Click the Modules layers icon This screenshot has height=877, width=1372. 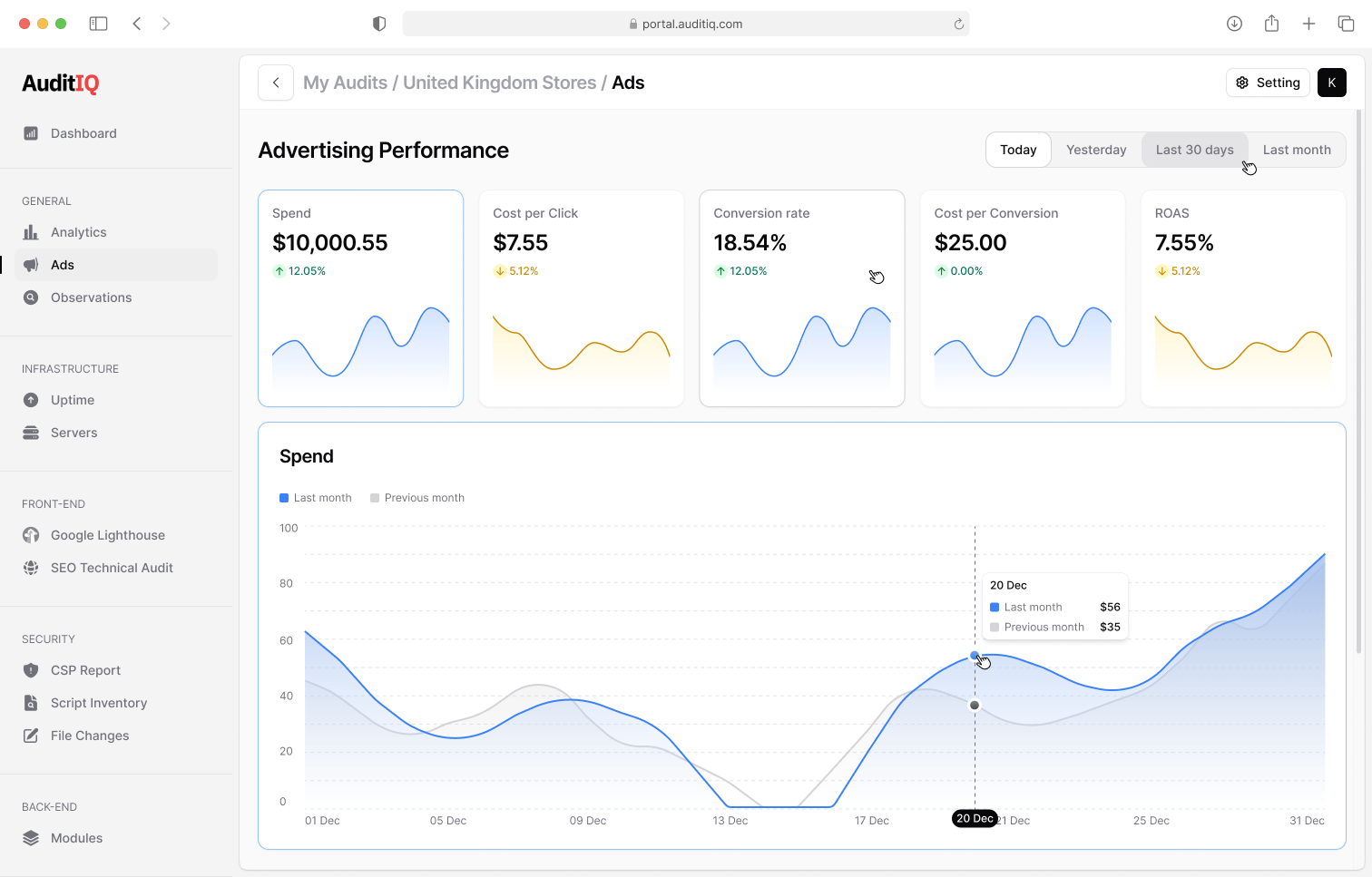pyautogui.click(x=31, y=838)
